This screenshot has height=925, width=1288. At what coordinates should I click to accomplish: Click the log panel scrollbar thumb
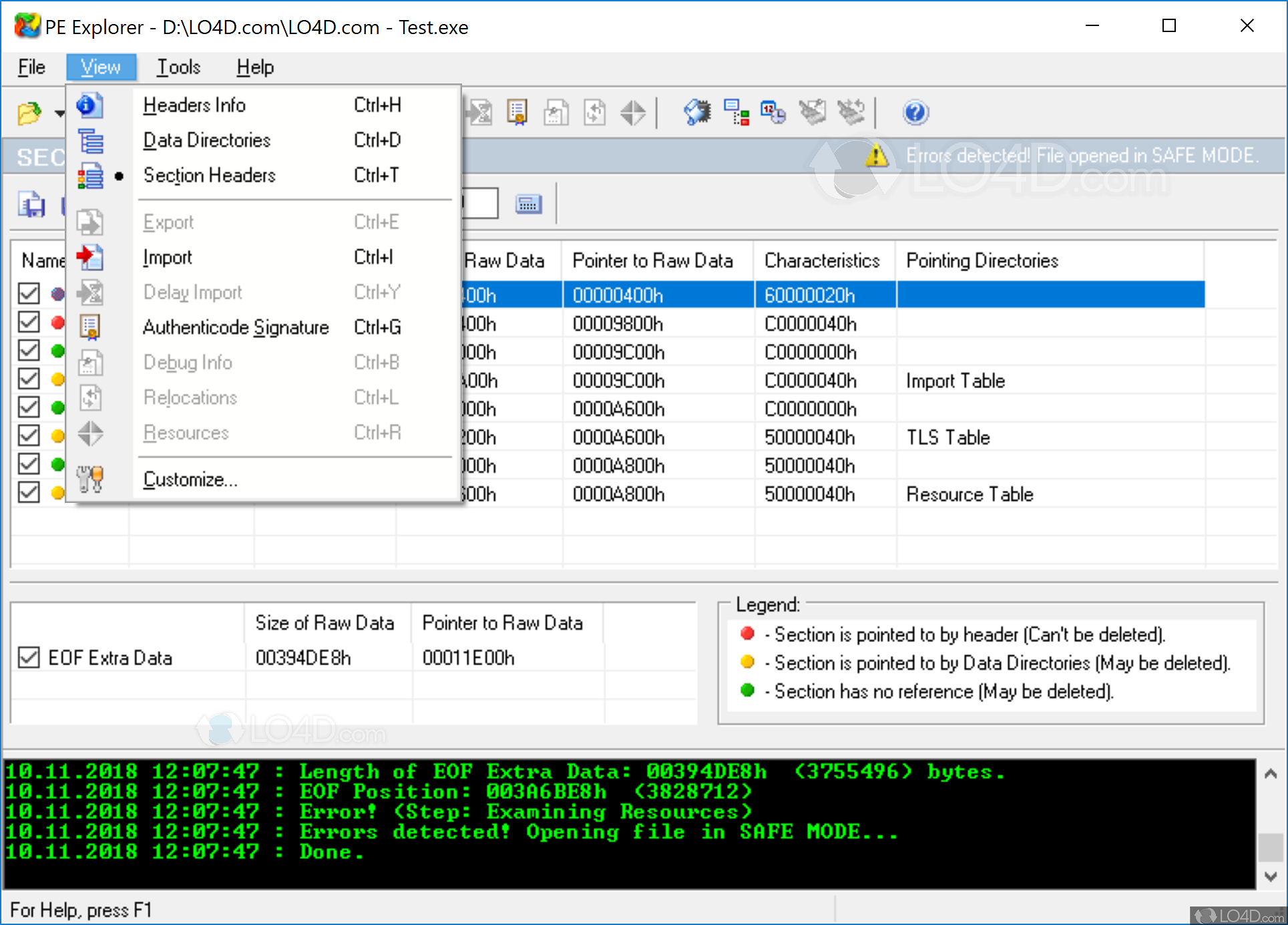[x=1271, y=848]
